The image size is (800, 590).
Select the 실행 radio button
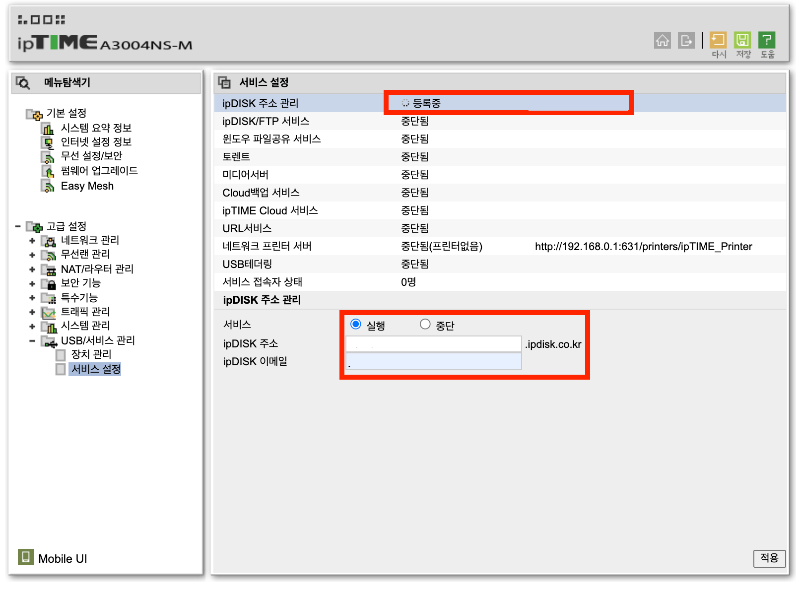pyautogui.click(x=356, y=324)
